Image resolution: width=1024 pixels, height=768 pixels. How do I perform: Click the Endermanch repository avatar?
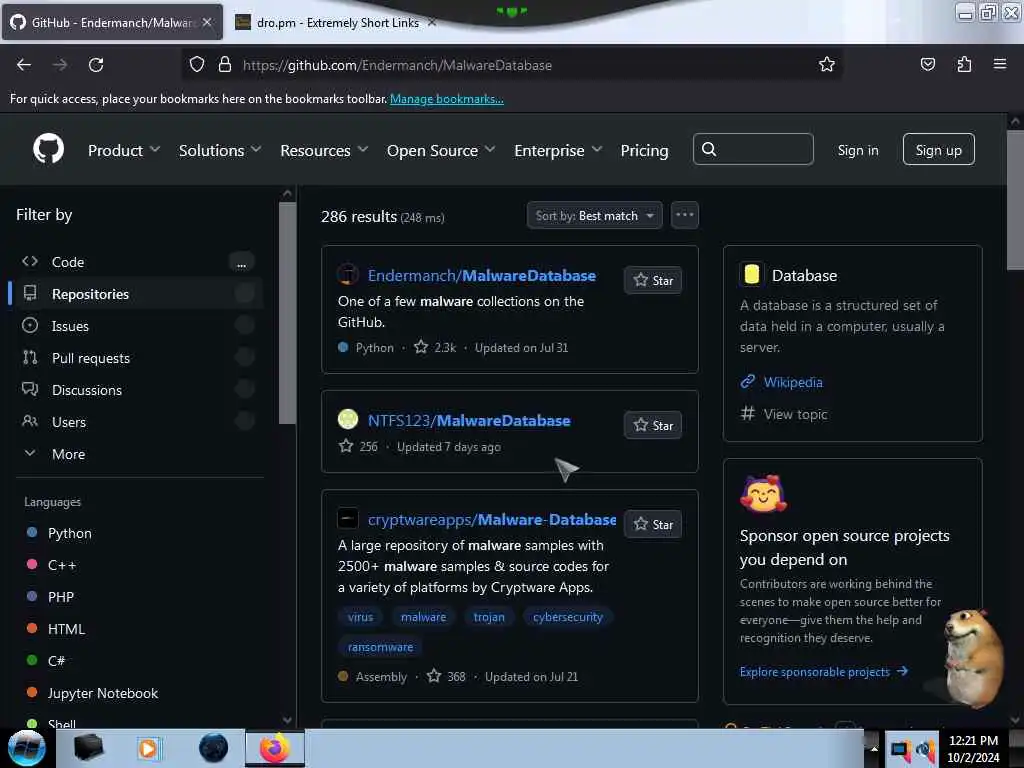coord(347,275)
